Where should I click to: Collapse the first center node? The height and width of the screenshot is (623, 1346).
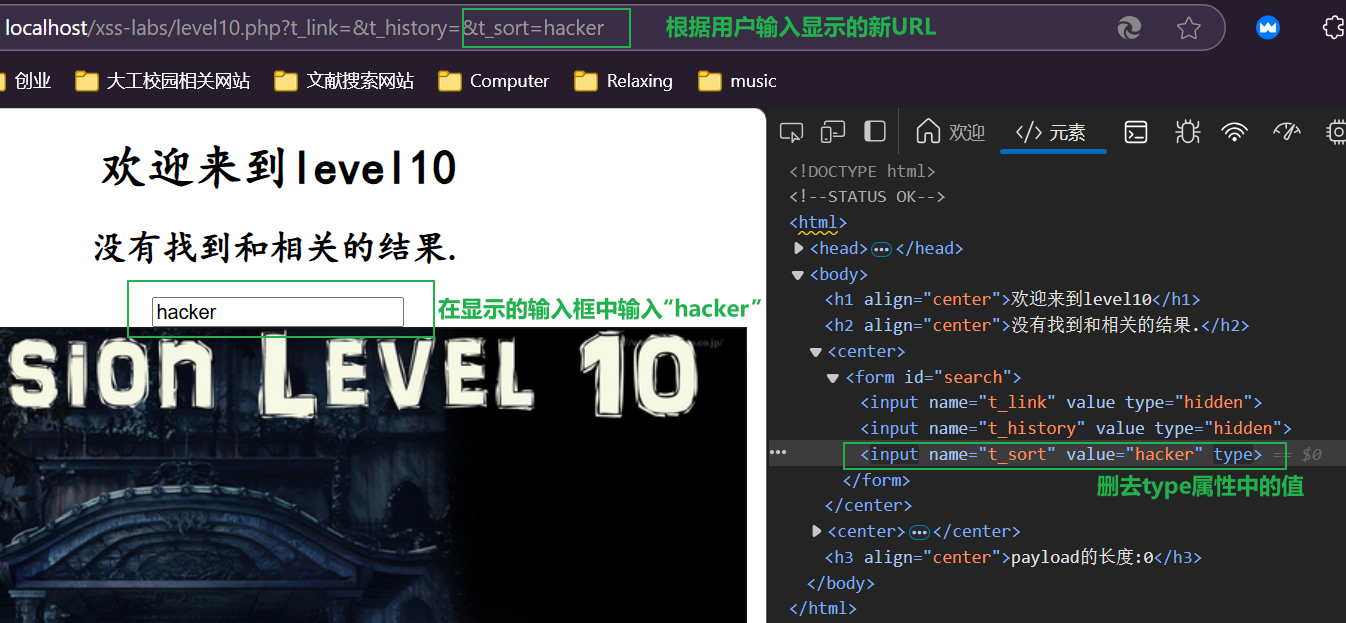816,351
